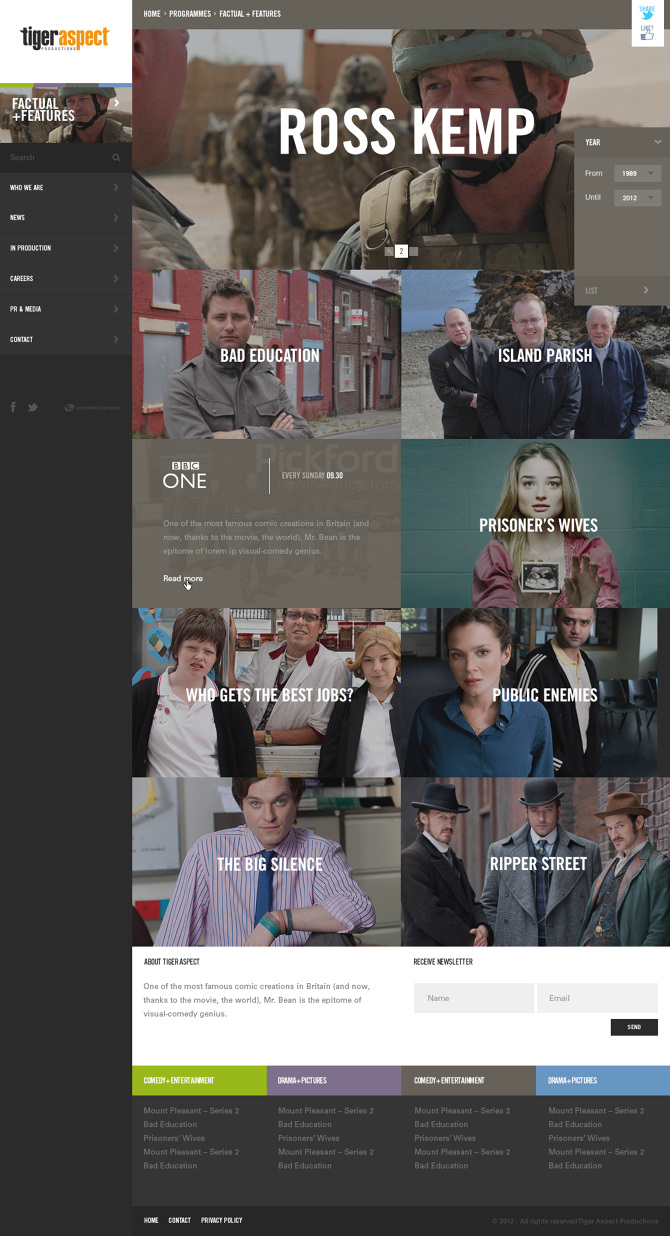Click the search magnifier icon in sidebar
Viewport: 670px width, 1236px height.
click(x=116, y=158)
